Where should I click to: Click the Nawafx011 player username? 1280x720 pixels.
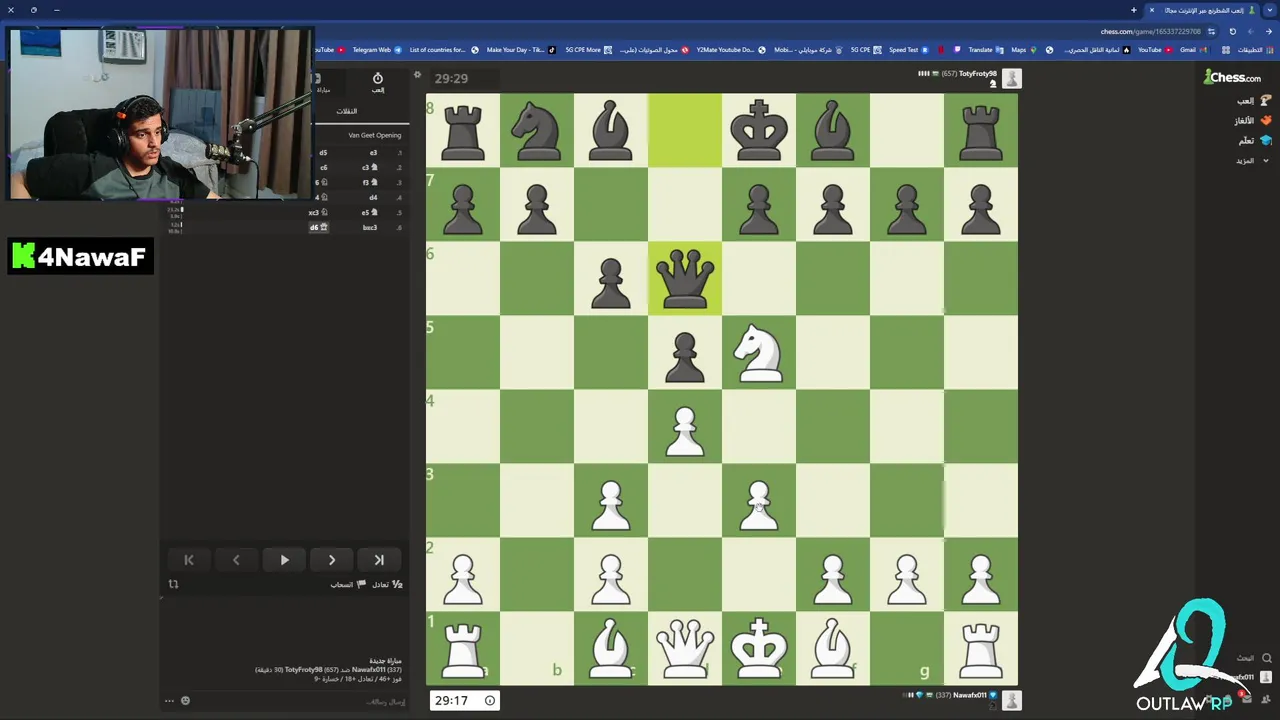(969, 695)
